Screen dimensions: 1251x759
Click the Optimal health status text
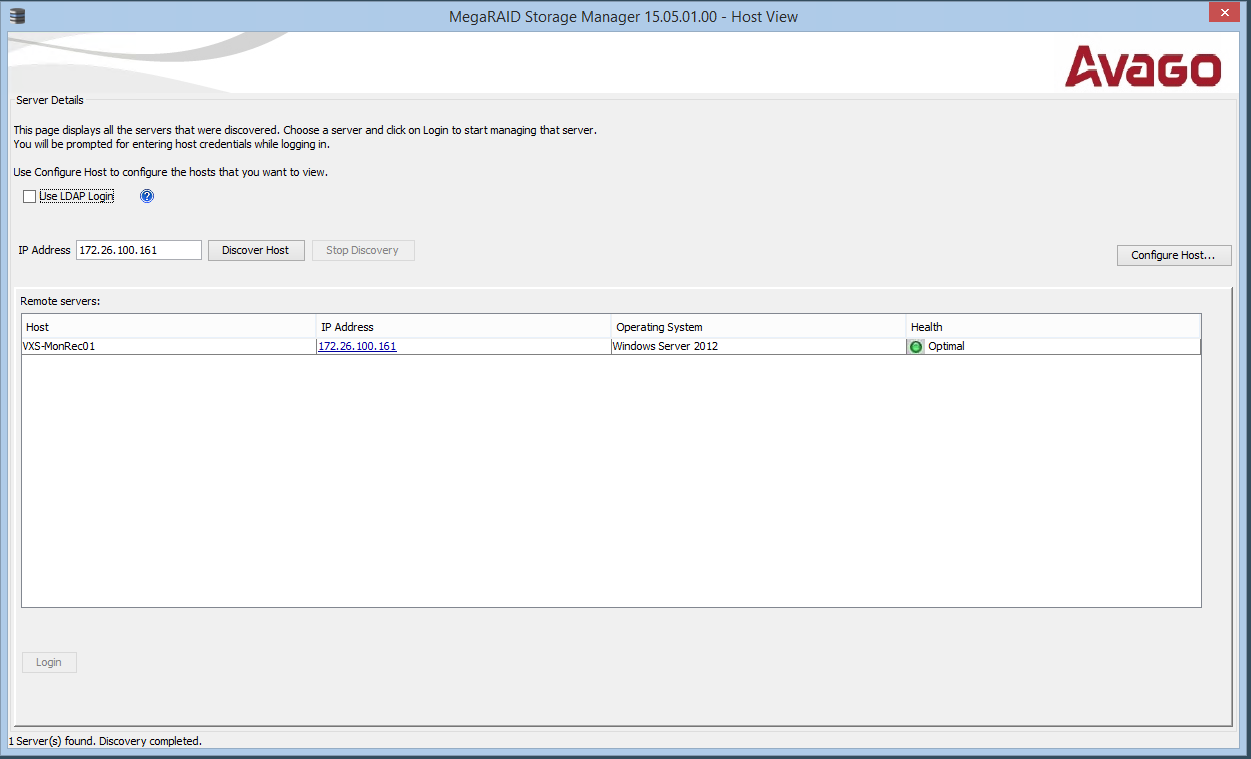pyautogui.click(x=946, y=347)
